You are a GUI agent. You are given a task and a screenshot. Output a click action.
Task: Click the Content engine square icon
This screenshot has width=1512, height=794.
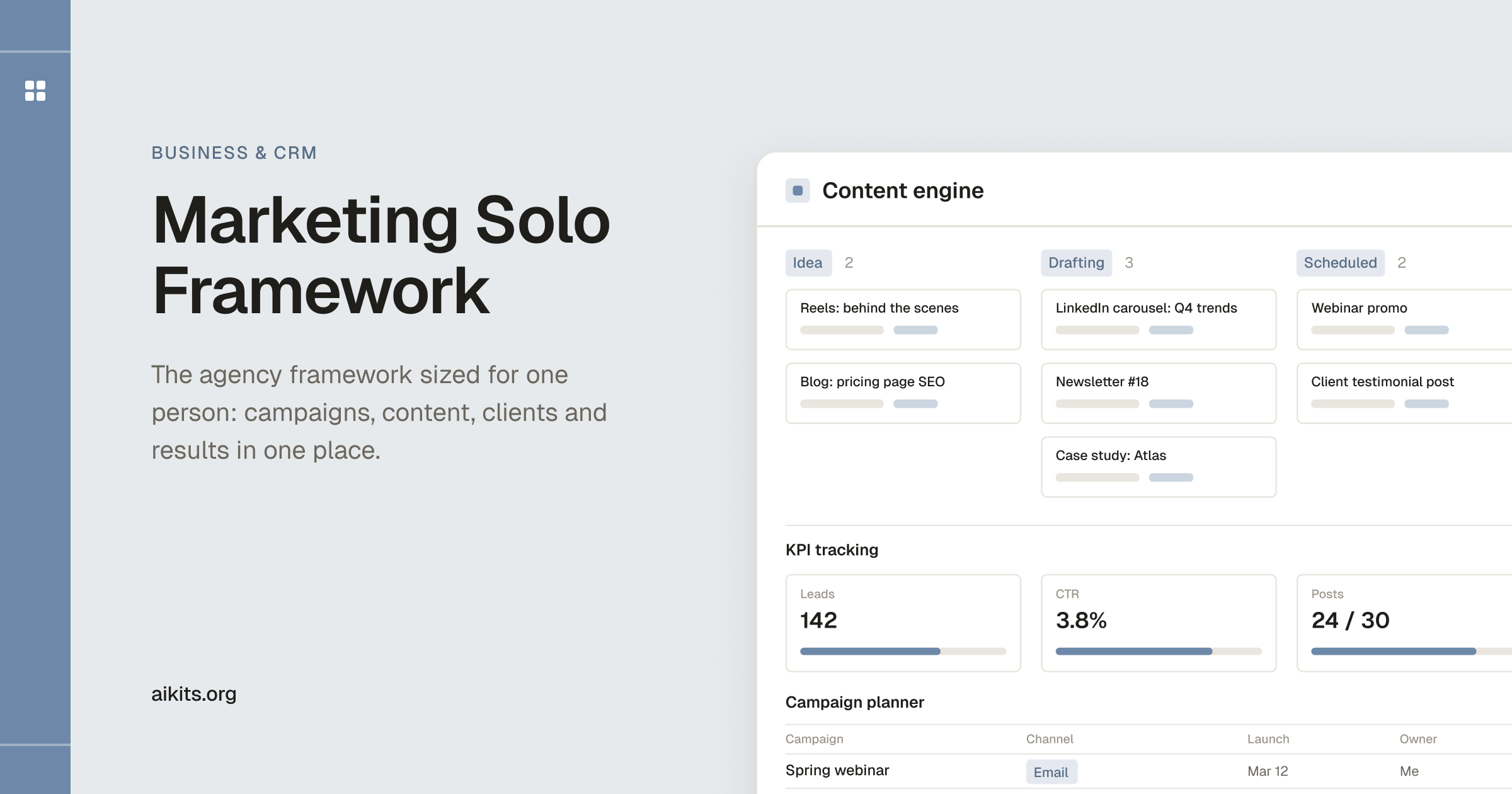(798, 190)
